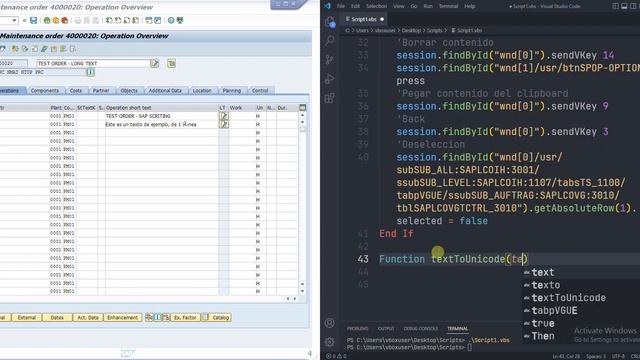Screen dimensions: 640x360
Task: Open VS Code Run and Debug icon
Action: click(x=330, y=78)
